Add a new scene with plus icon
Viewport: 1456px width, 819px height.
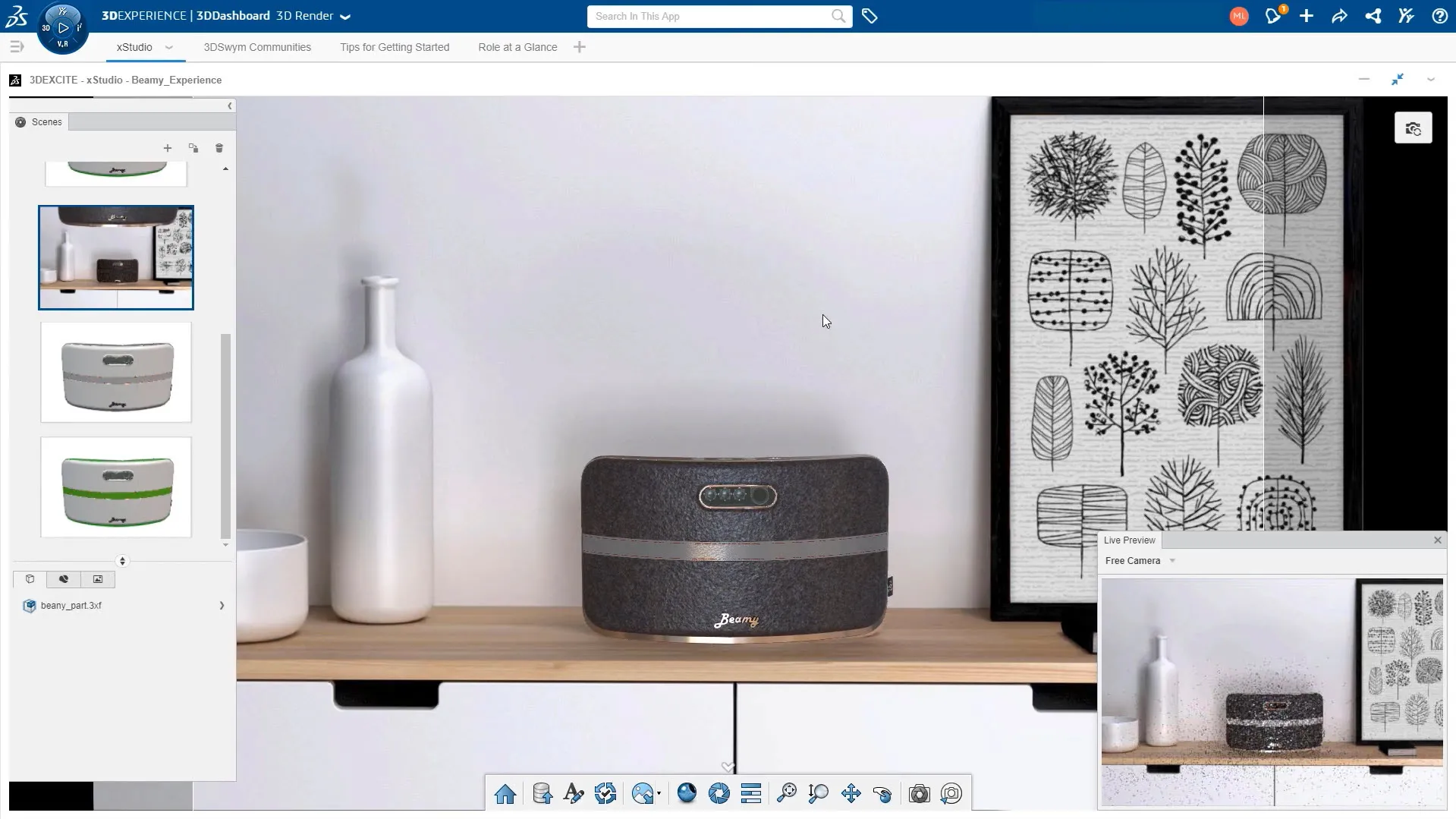pos(168,148)
